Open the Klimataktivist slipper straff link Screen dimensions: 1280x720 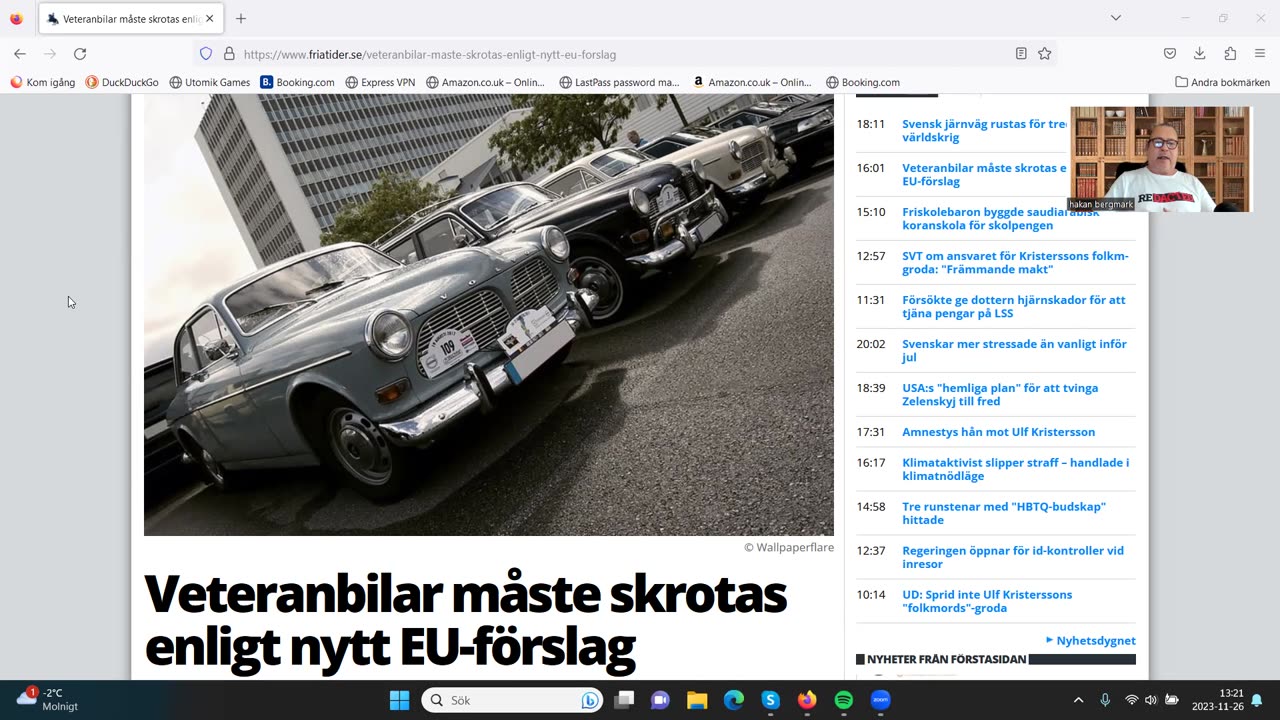click(x=1015, y=469)
